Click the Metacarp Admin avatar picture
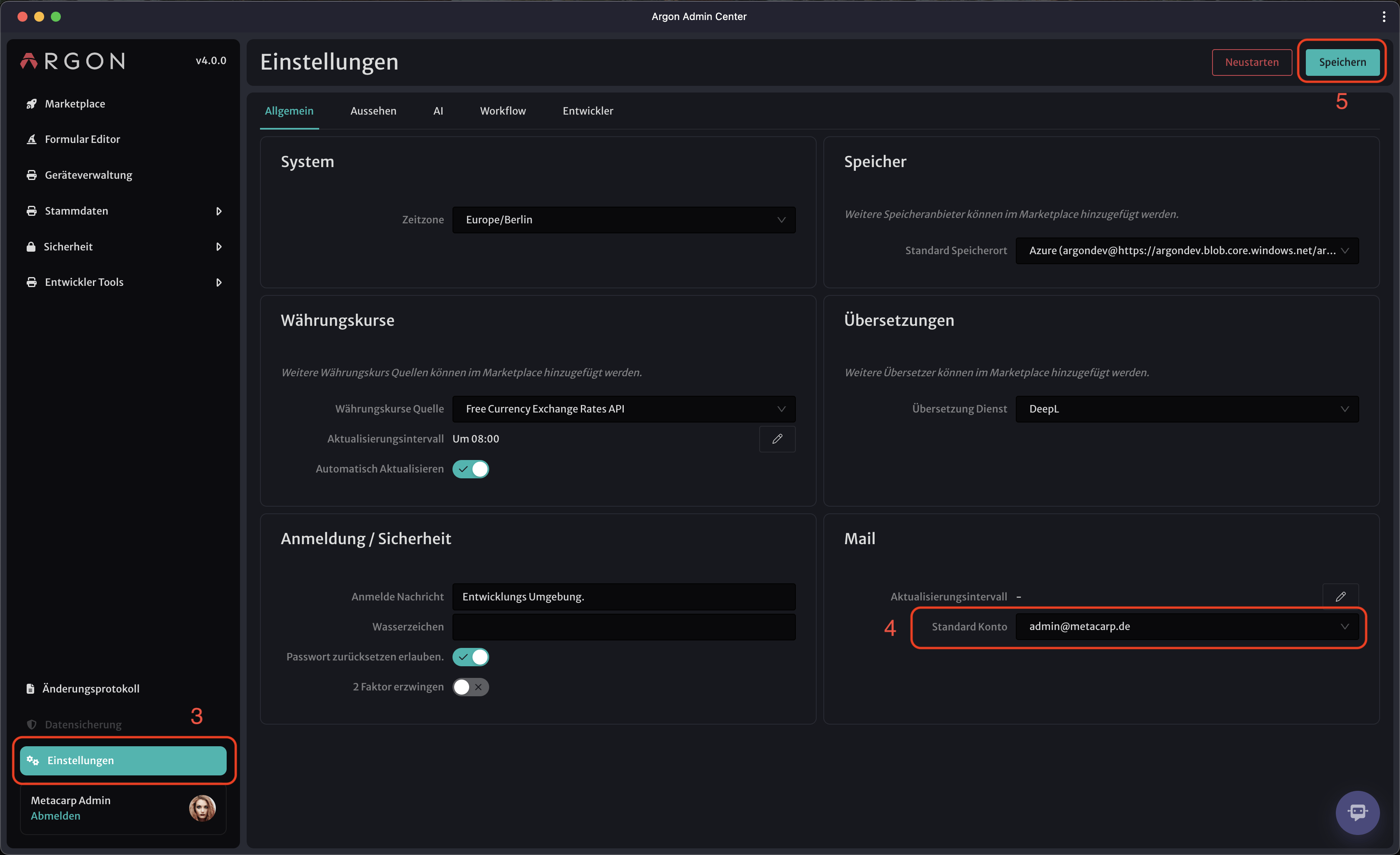The width and height of the screenshot is (1400, 855). click(x=202, y=808)
